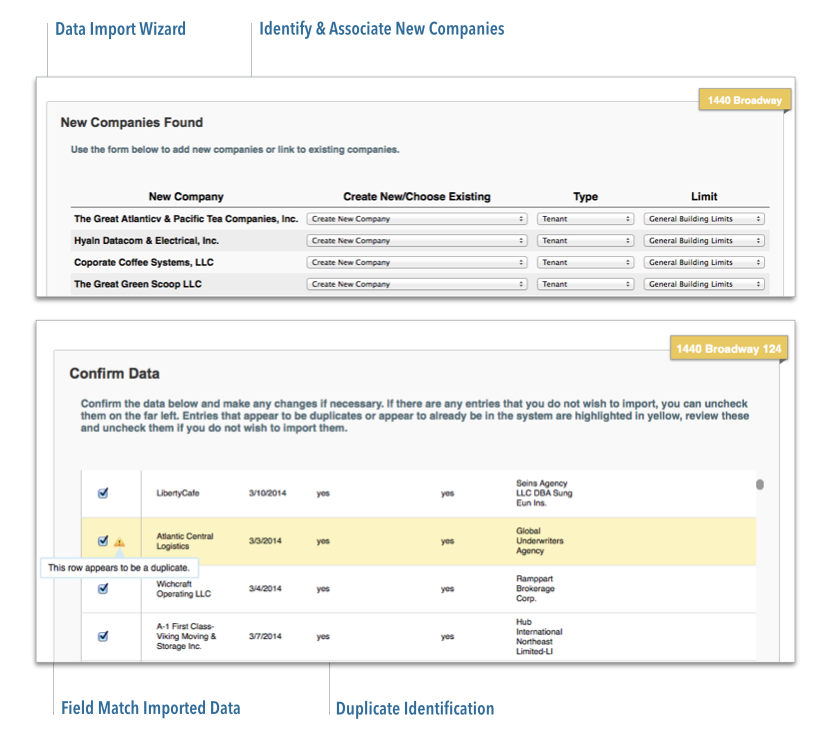Uncheck the LibertyCafe import checkbox
Screen dimensions: 831x741
tap(103, 493)
